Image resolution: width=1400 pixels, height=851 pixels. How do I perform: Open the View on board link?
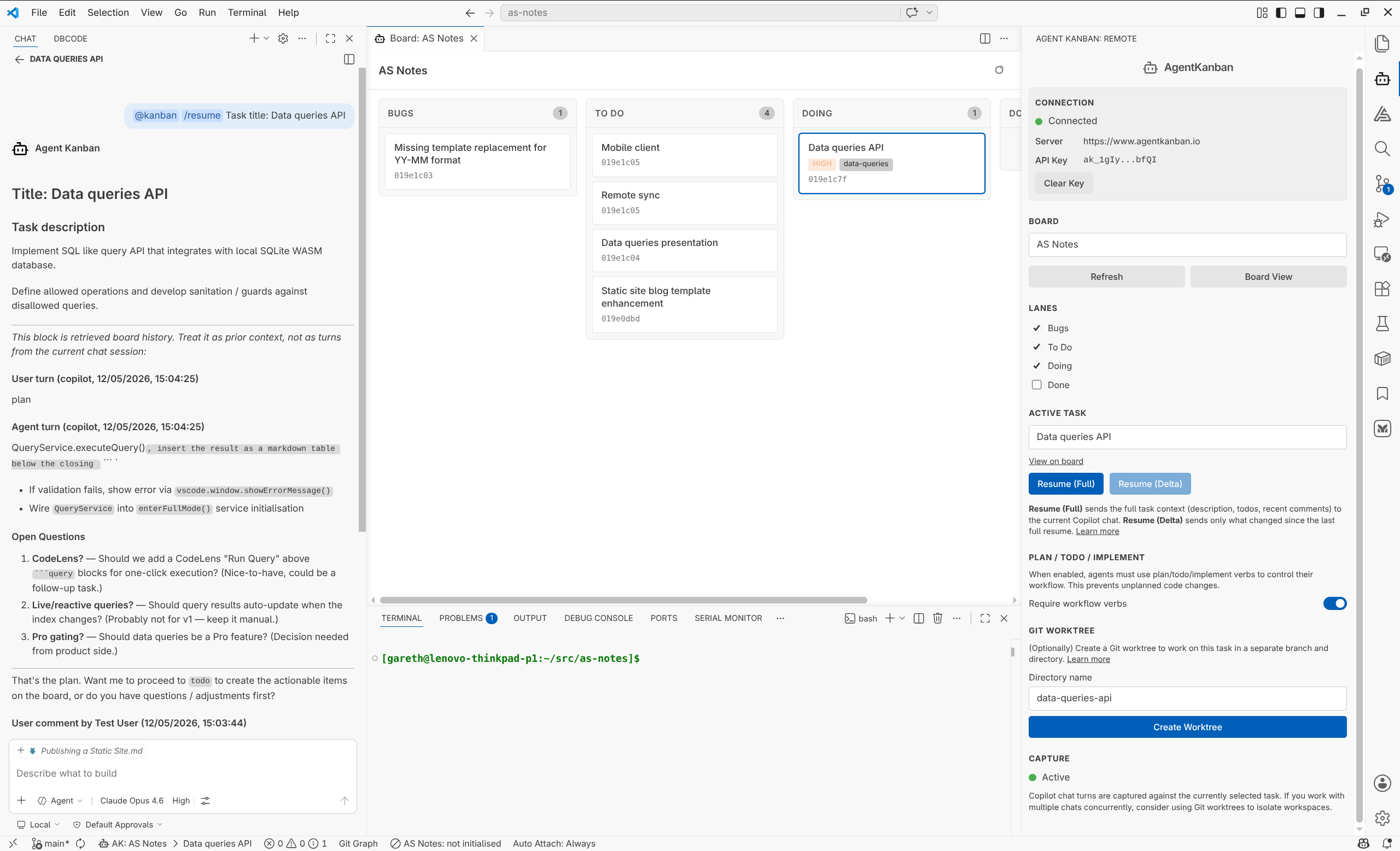pos(1055,461)
